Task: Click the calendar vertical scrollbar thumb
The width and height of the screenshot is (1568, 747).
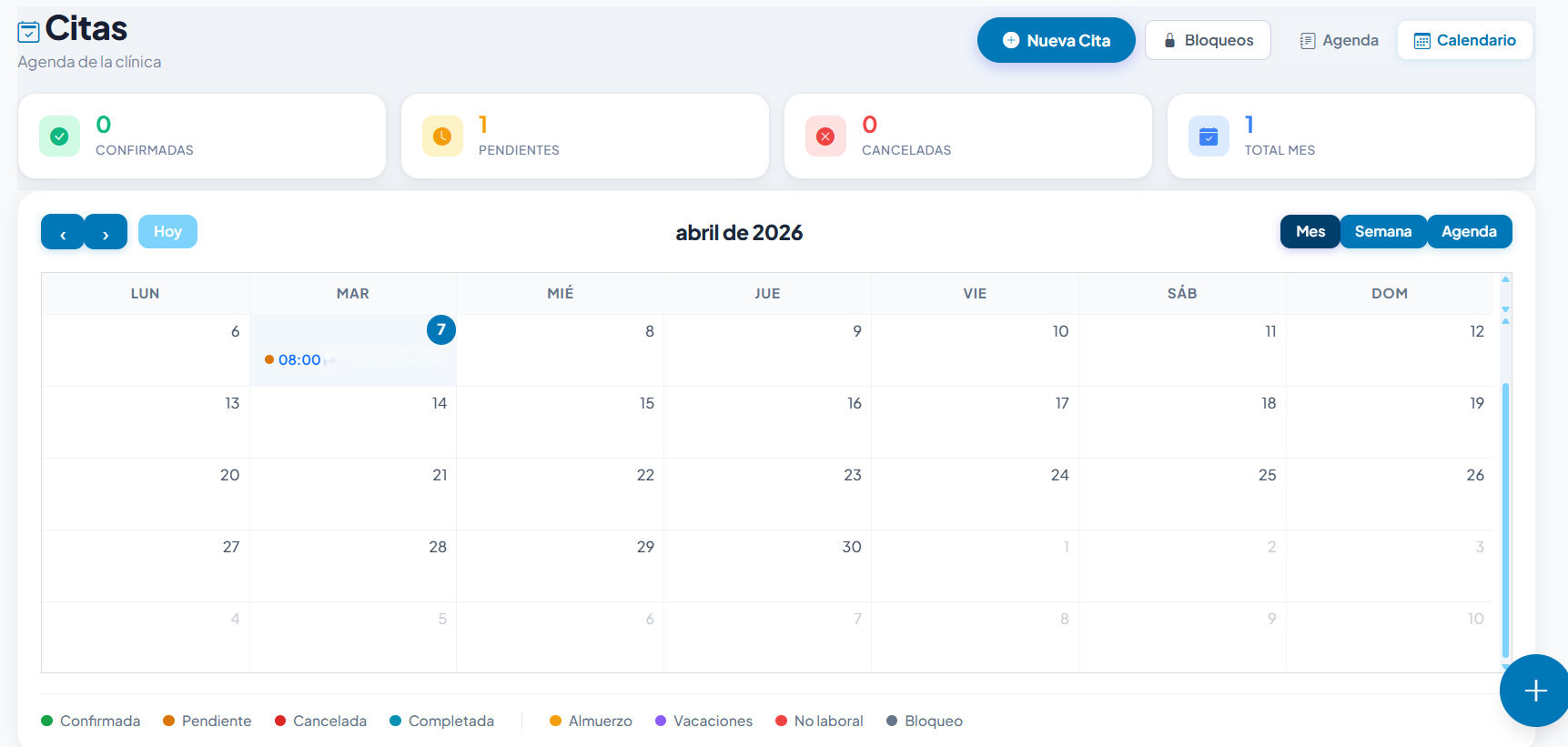Action: [1505, 520]
